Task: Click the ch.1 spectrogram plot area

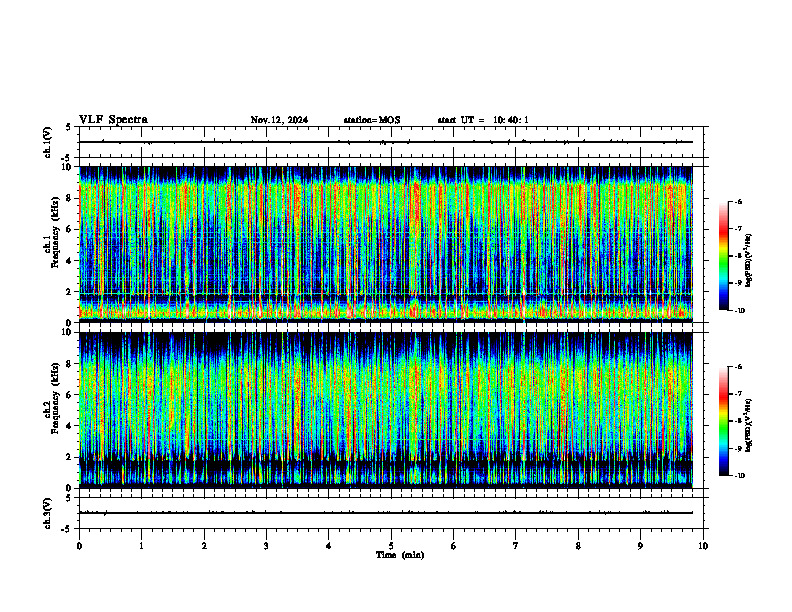Action: click(386, 244)
